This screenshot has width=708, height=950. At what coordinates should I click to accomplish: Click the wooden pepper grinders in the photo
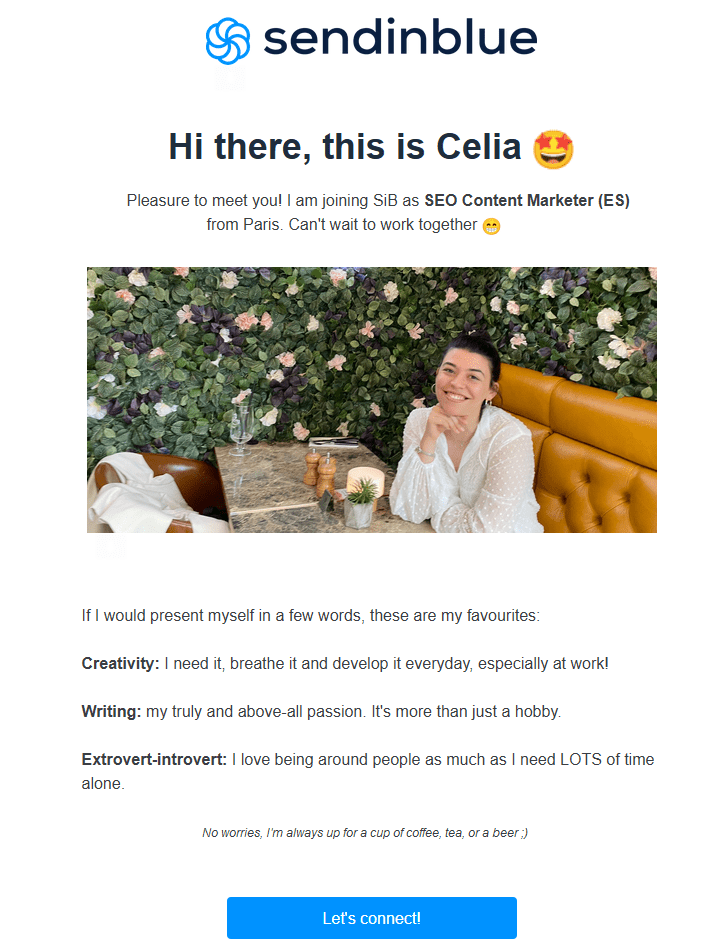pos(320,473)
